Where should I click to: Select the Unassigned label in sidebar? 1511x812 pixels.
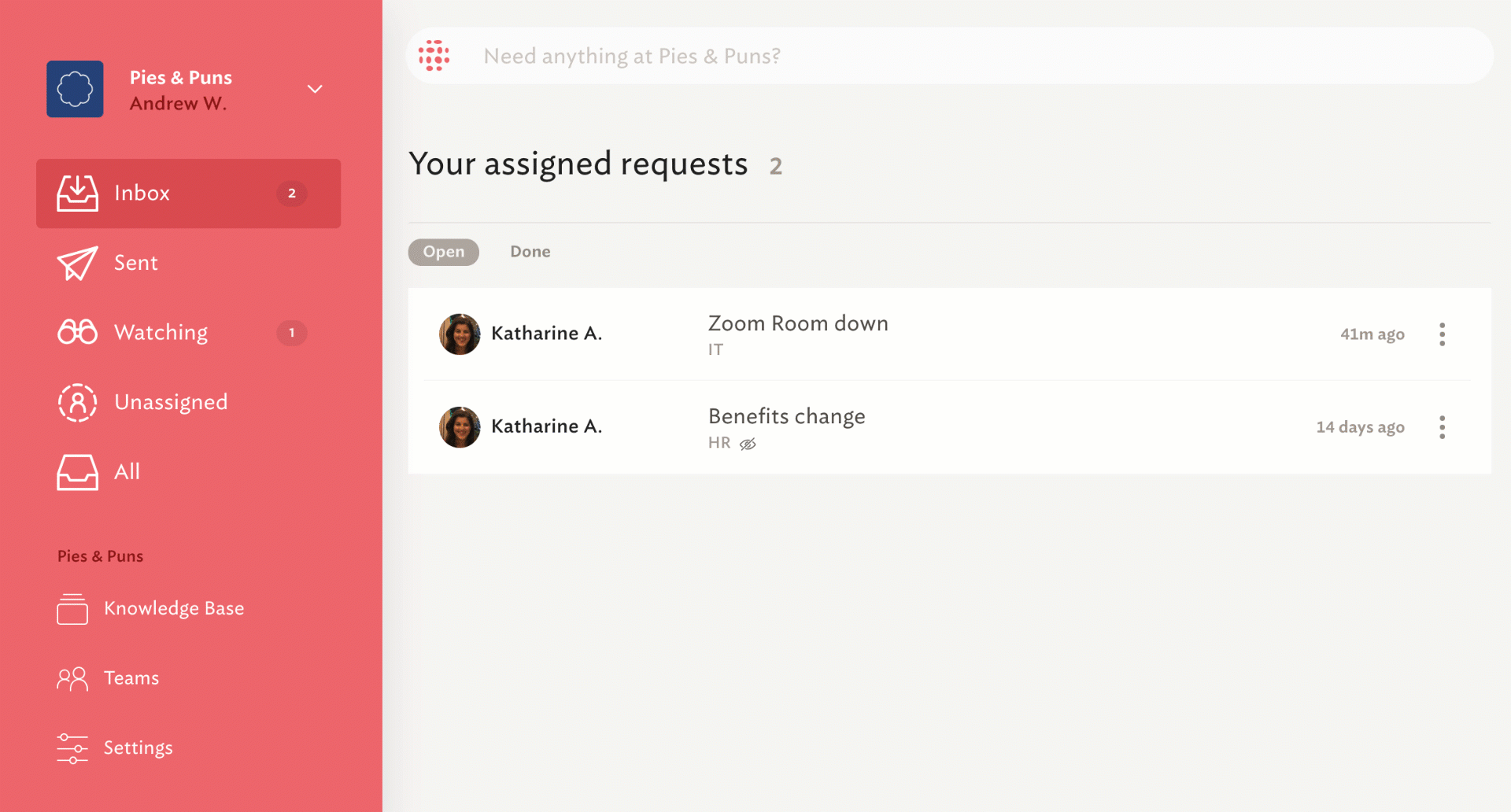tap(171, 402)
